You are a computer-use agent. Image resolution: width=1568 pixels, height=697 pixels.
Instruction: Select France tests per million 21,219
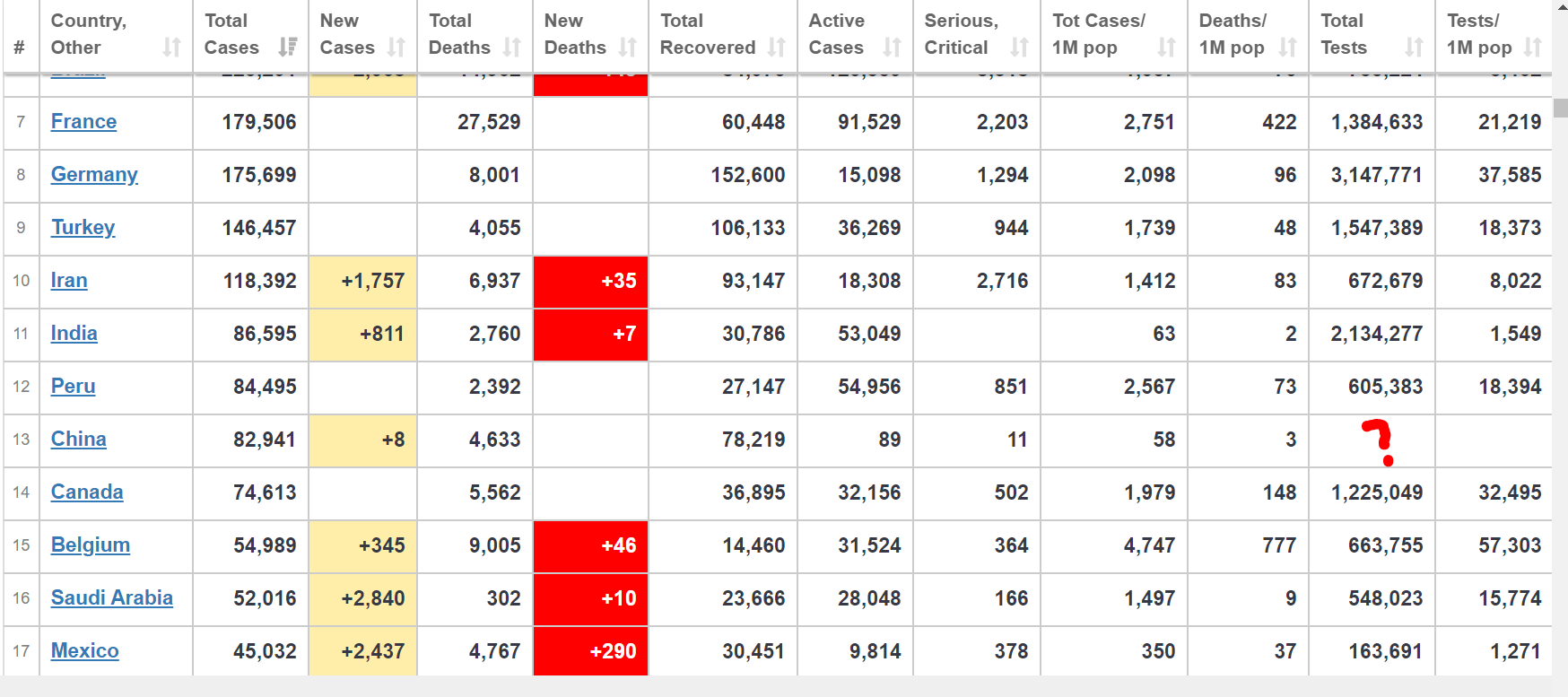[1511, 122]
